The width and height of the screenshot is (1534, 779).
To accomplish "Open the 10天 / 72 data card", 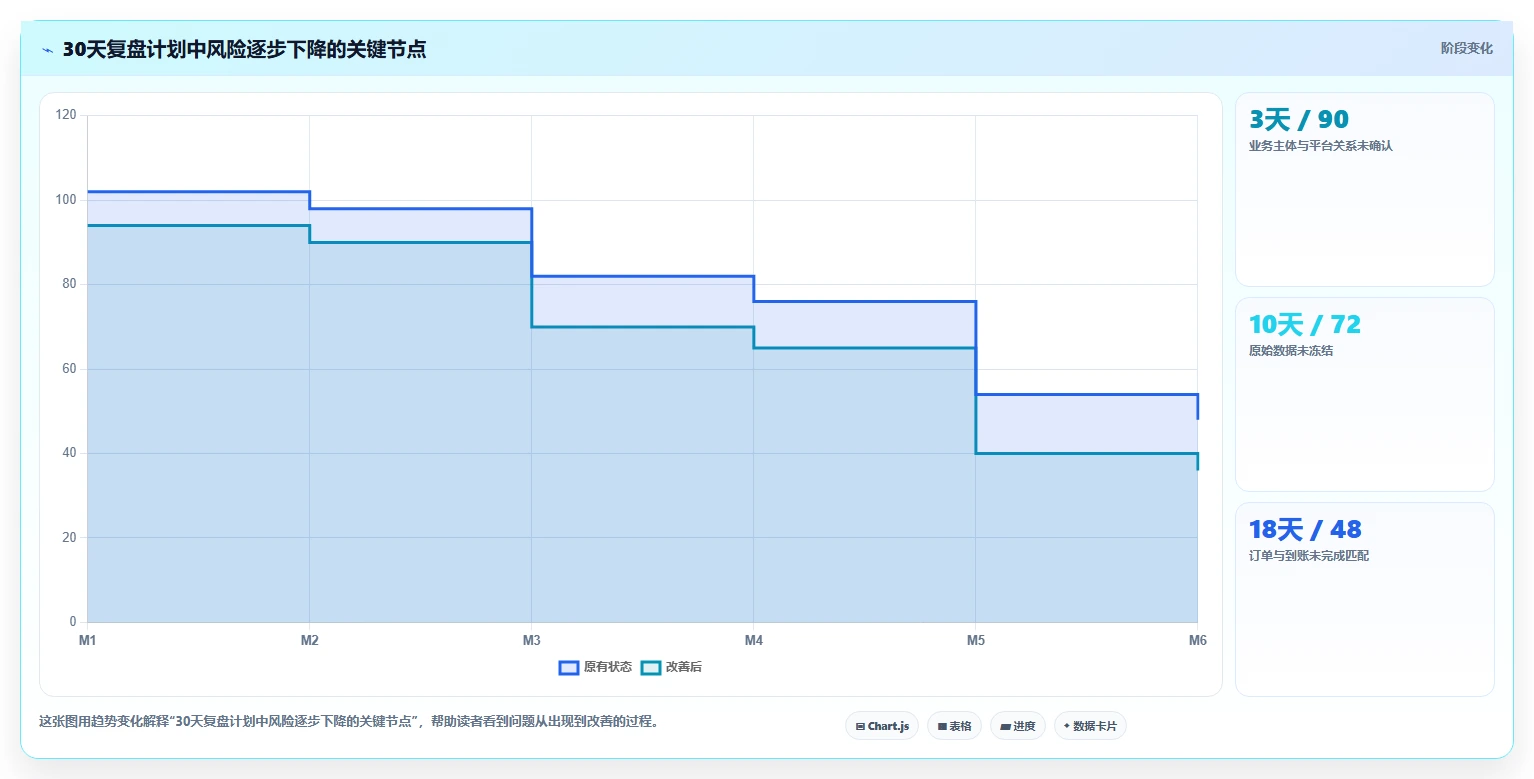I will click(1365, 394).
